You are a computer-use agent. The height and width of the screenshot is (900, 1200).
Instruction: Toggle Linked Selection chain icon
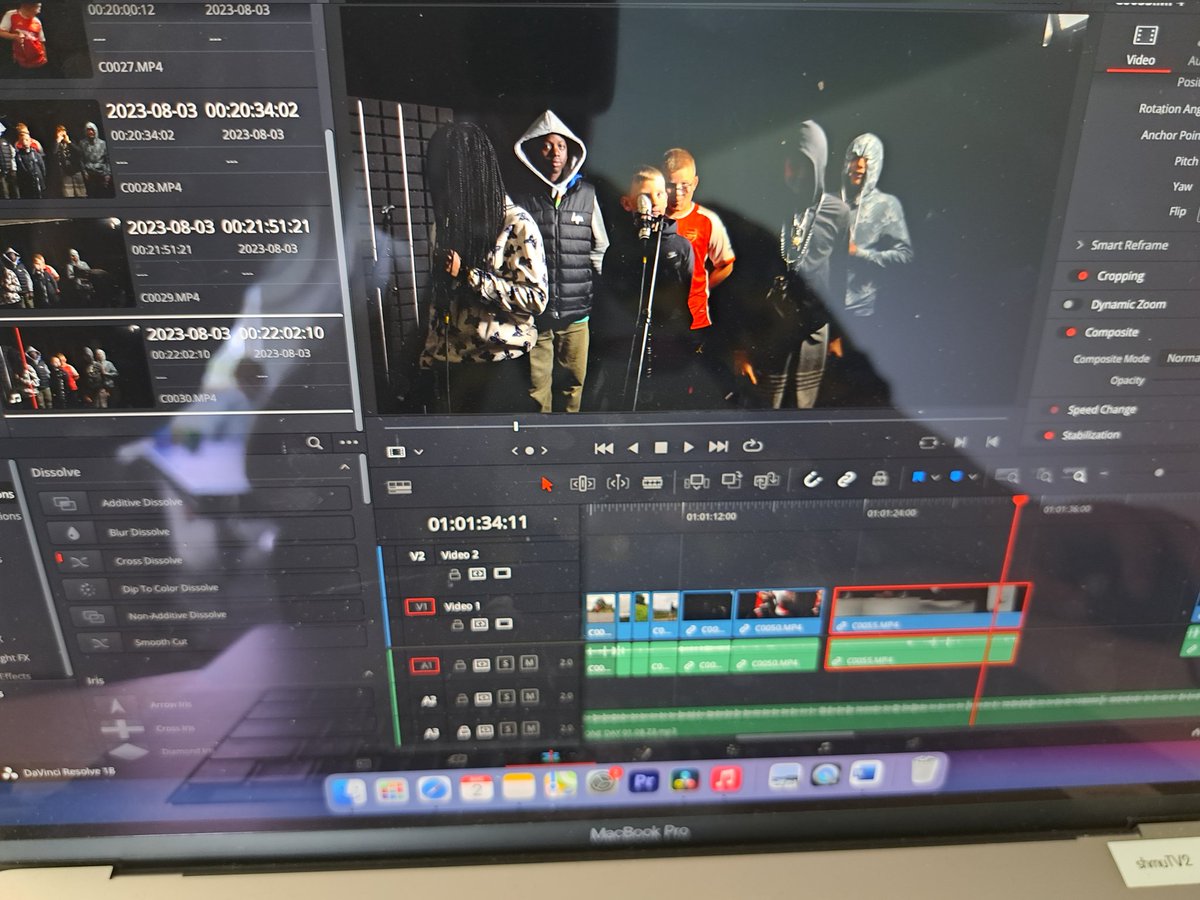[x=847, y=479]
